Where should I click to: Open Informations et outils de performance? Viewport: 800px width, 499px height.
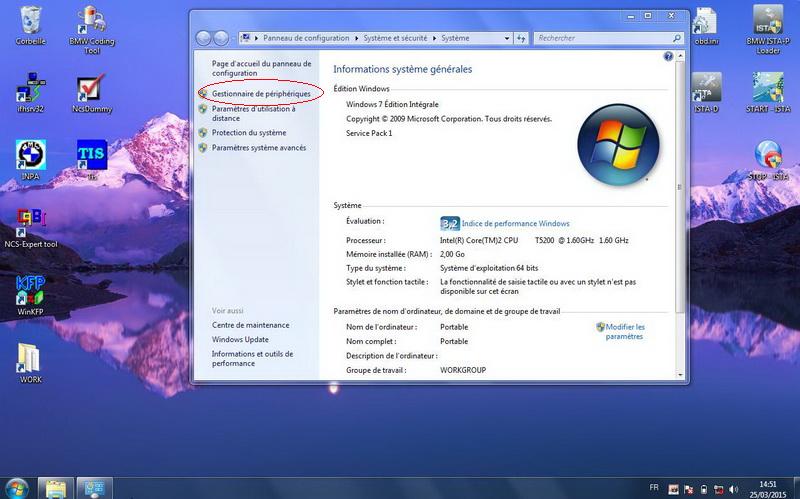point(253,359)
